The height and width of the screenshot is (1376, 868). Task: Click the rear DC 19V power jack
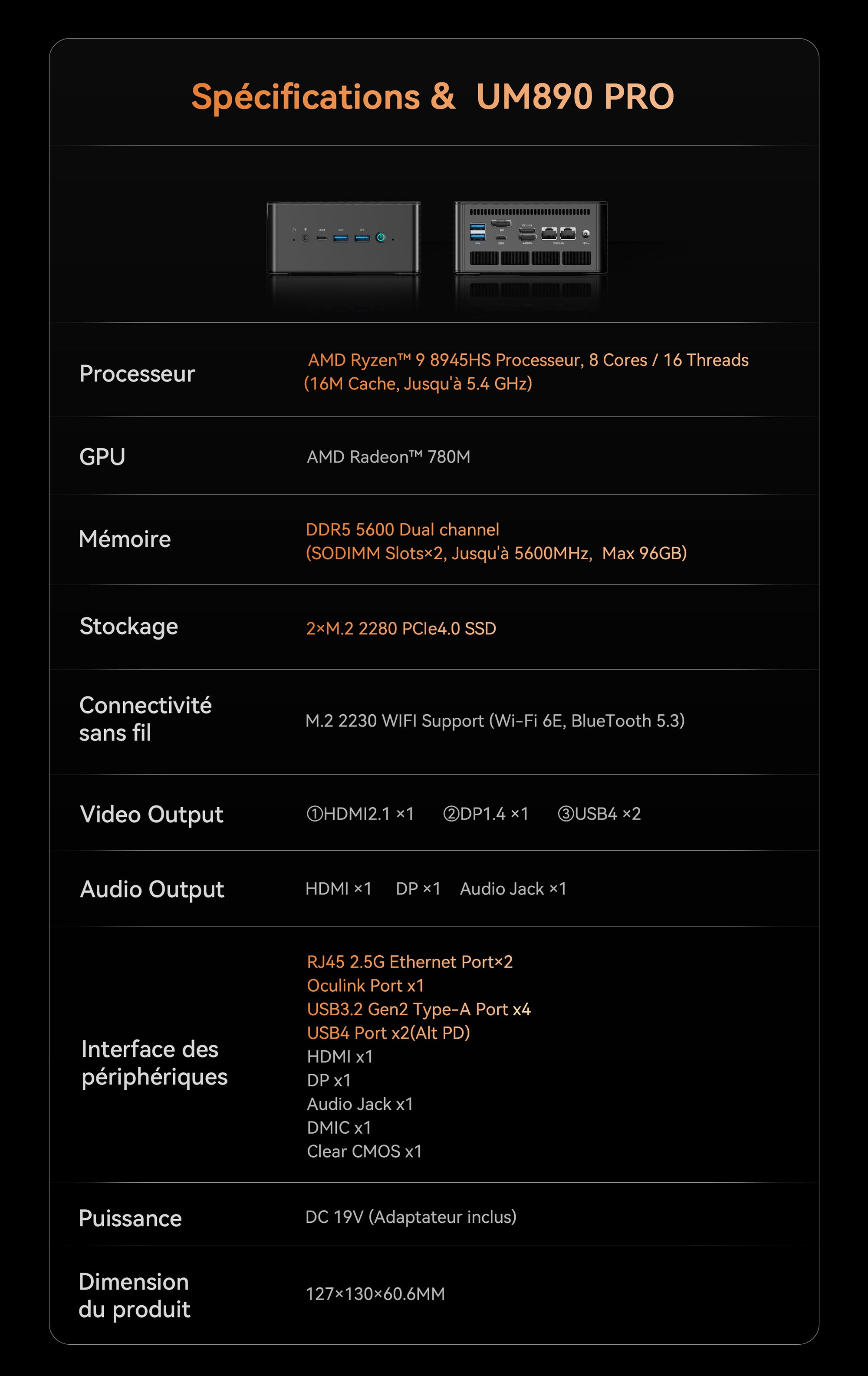click(586, 234)
